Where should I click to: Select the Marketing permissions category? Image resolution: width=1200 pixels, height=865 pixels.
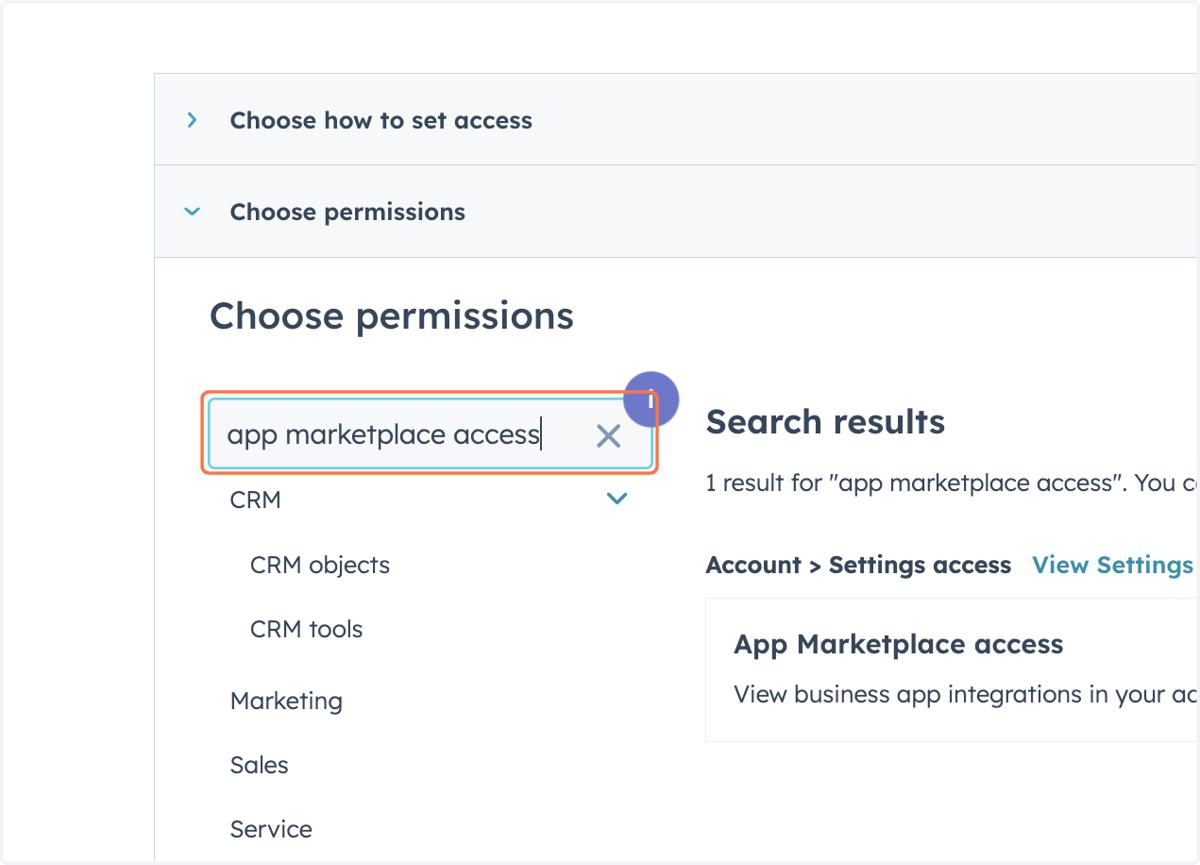coord(286,701)
